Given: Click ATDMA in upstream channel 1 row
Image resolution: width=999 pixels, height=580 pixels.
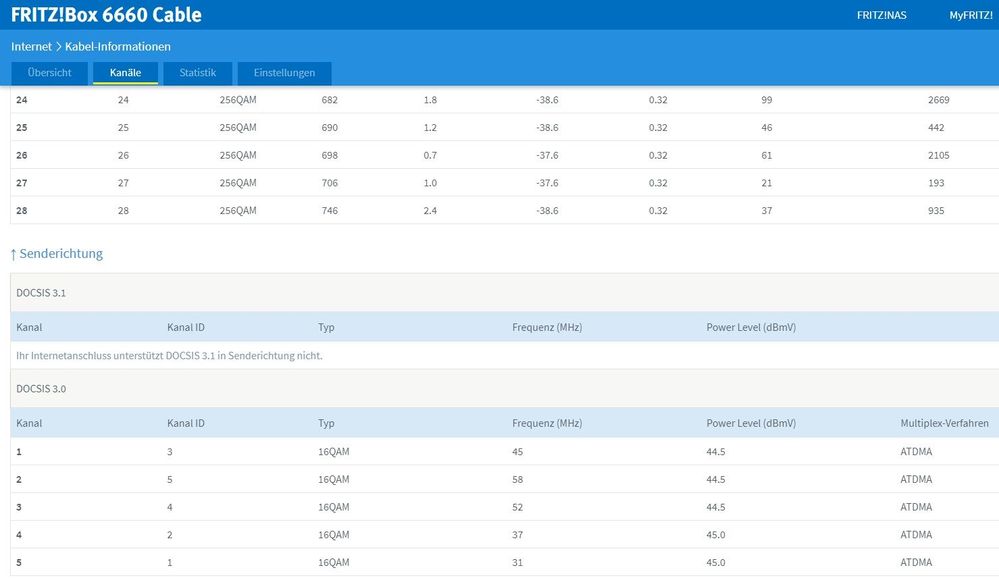Looking at the screenshot, I should pos(916,452).
